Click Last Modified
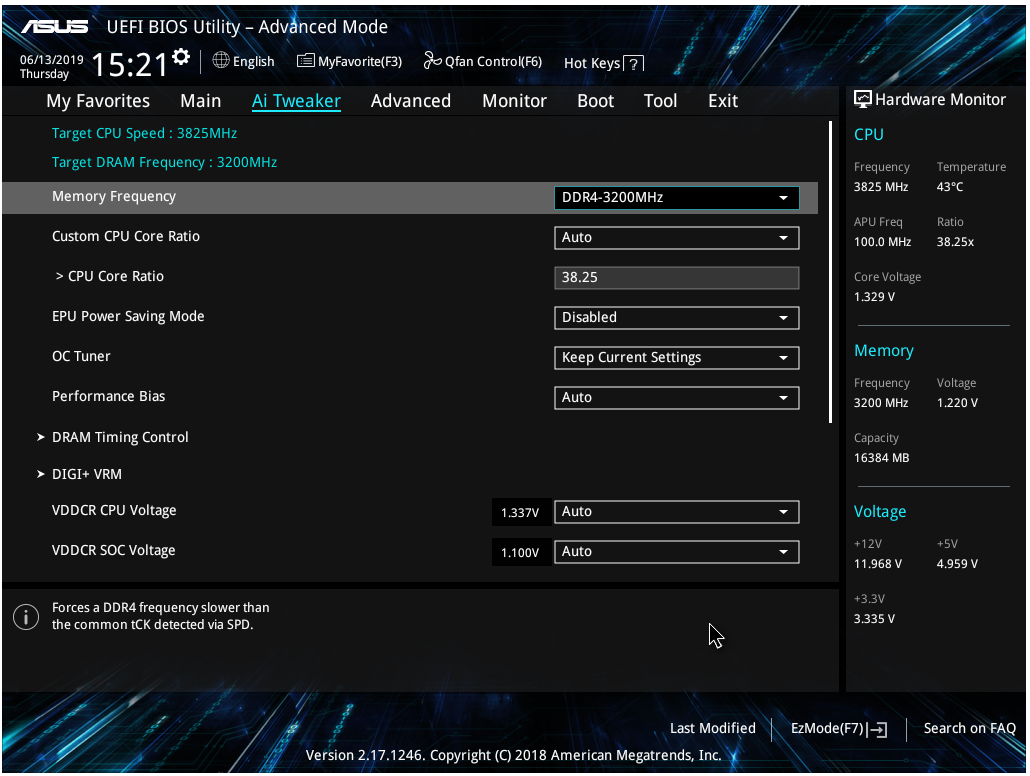1030x776 pixels. pyautogui.click(x=713, y=729)
